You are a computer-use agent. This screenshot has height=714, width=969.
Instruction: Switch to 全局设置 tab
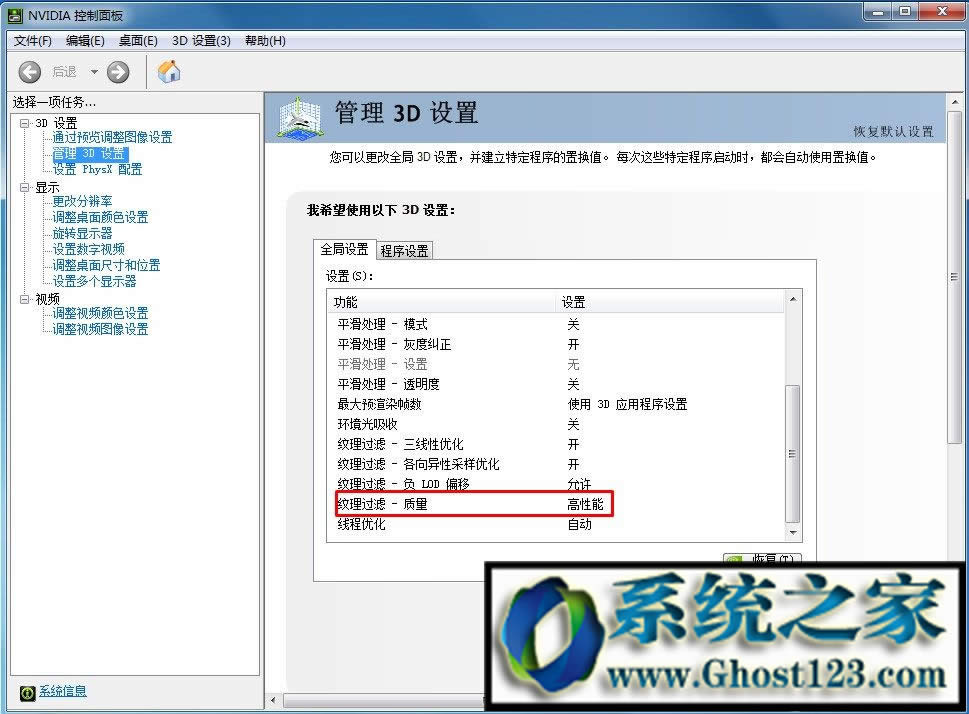tap(344, 249)
